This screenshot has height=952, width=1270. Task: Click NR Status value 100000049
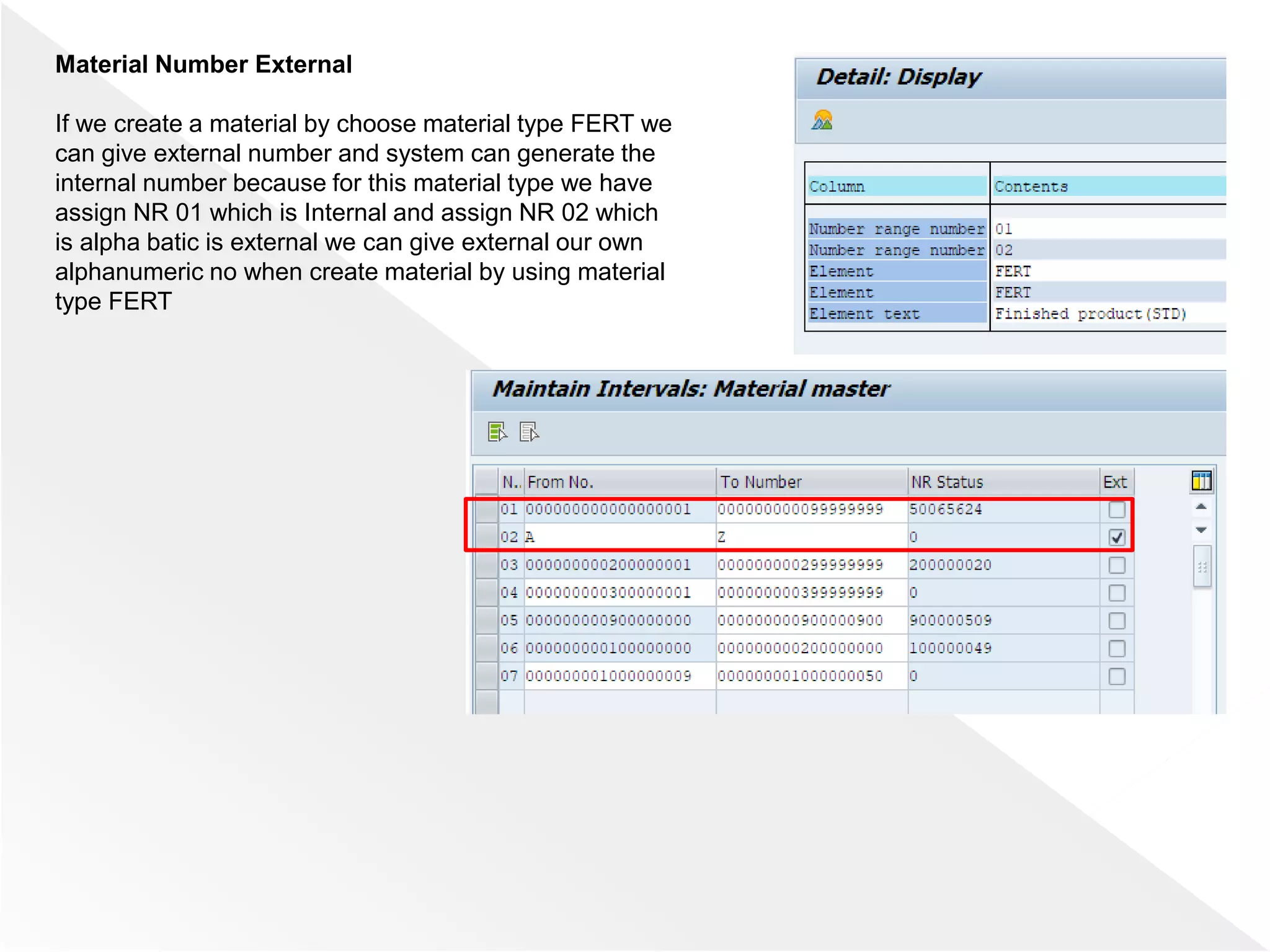(x=951, y=648)
